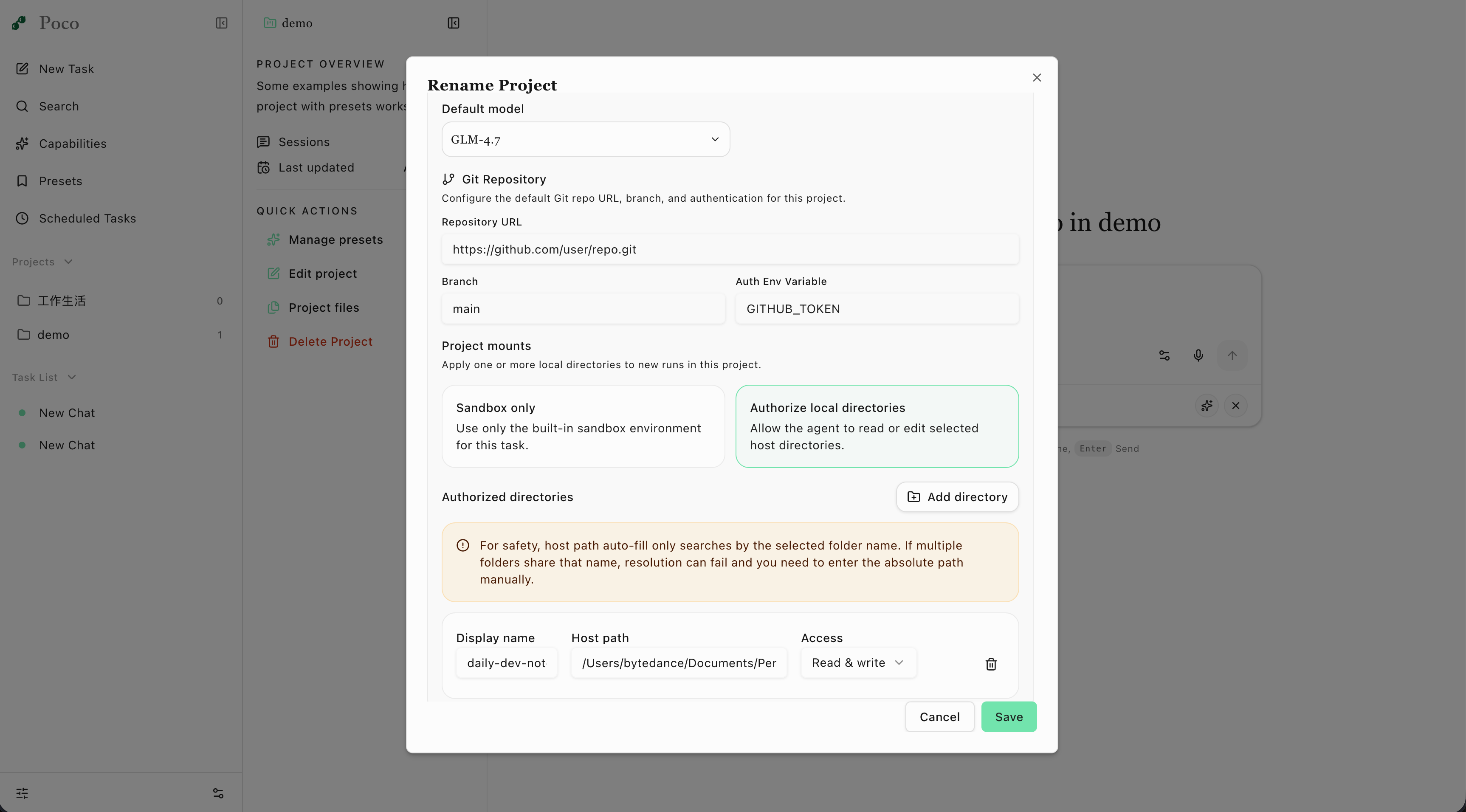Open the Read & write access dropdown
The height and width of the screenshot is (812, 1466).
point(857,663)
